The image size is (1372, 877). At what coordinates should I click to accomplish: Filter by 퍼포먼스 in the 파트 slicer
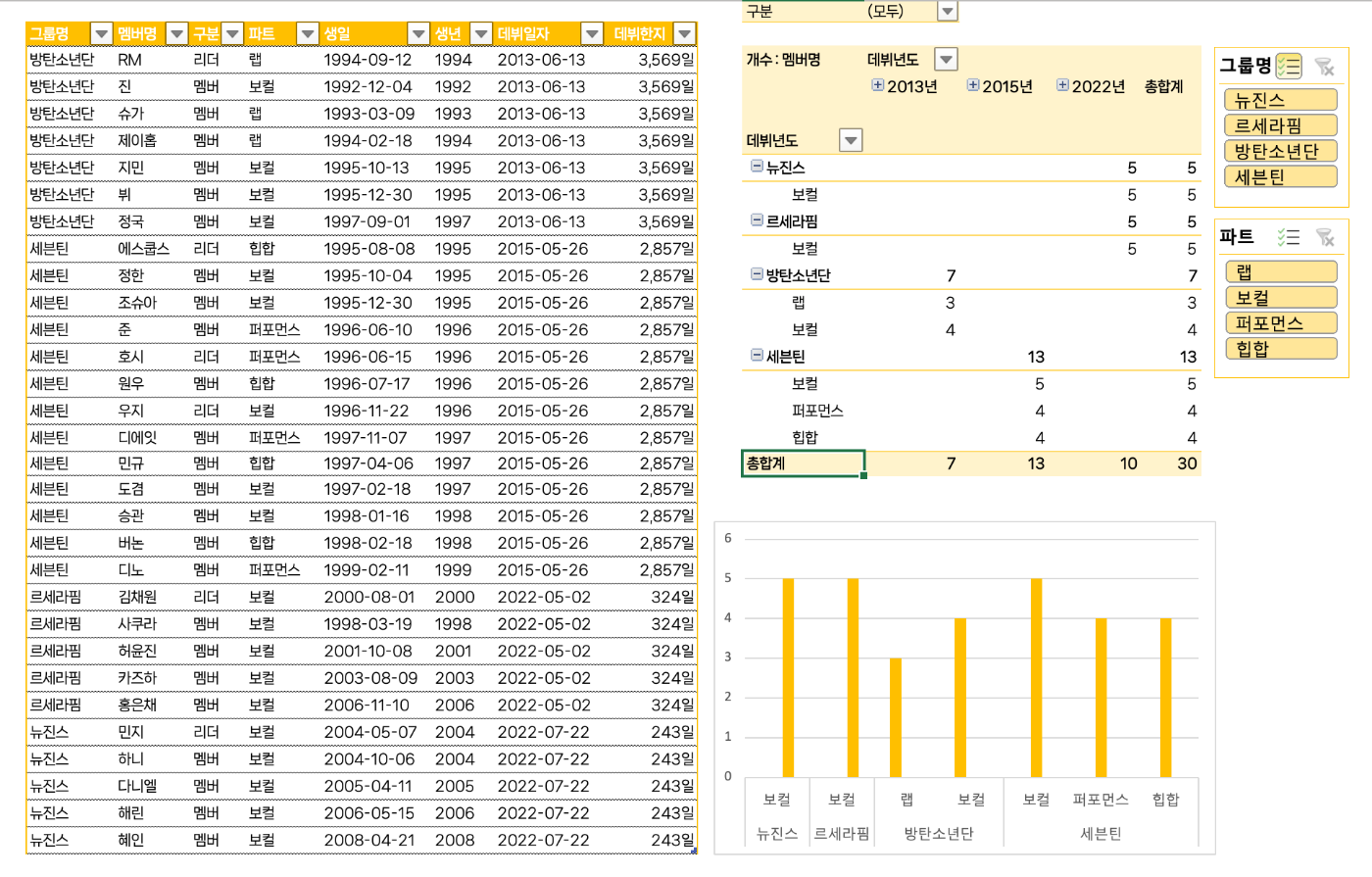click(1281, 322)
